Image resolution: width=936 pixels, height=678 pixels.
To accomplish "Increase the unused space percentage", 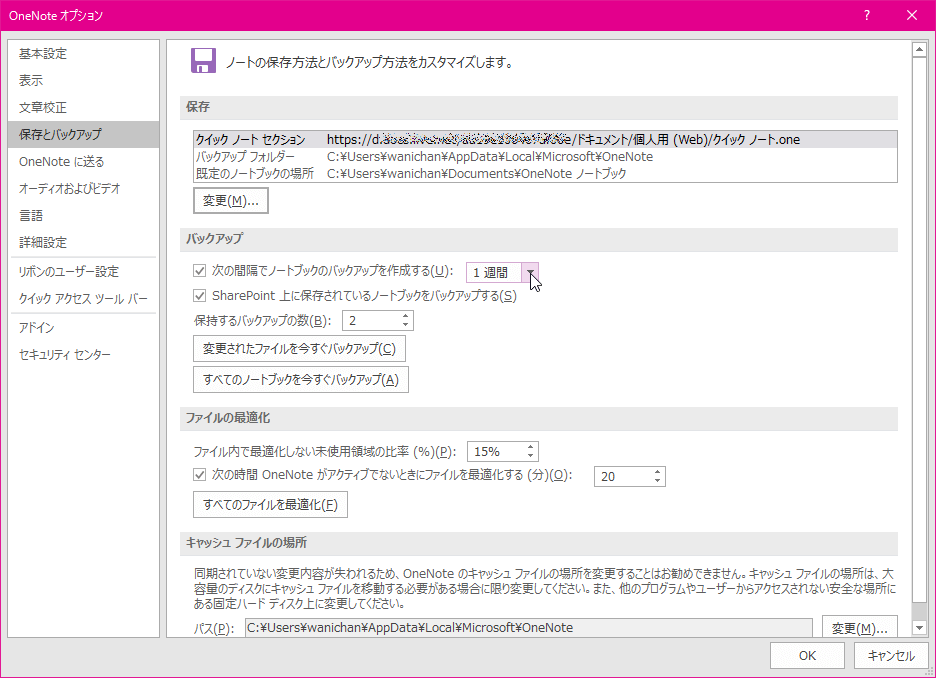I will click(x=531, y=447).
